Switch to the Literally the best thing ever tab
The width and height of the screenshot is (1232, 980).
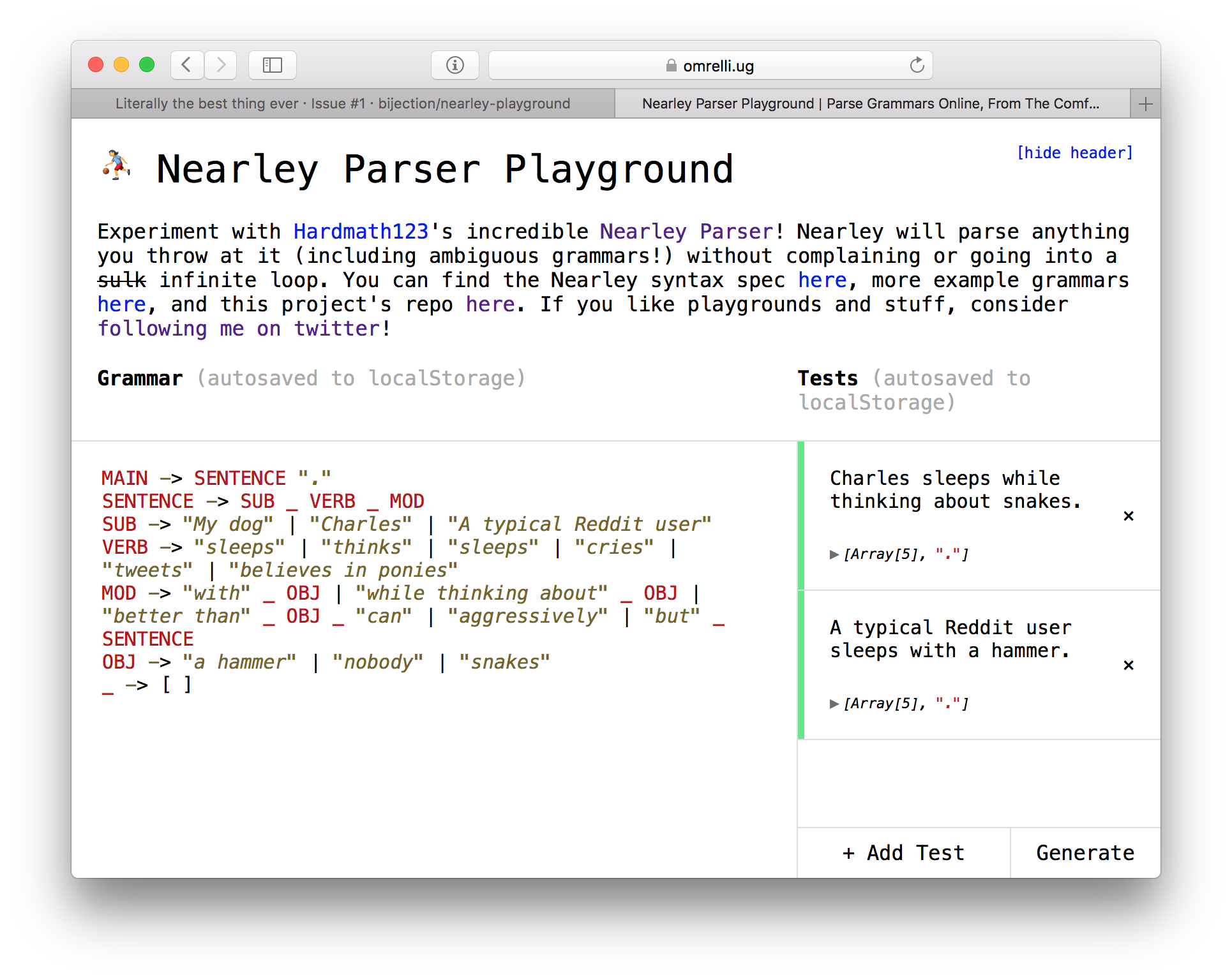(x=343, y=104)
